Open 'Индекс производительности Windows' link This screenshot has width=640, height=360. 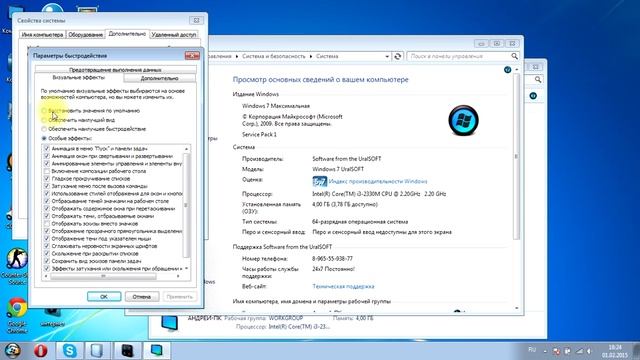pyautogui.click(x=378, y=181)
